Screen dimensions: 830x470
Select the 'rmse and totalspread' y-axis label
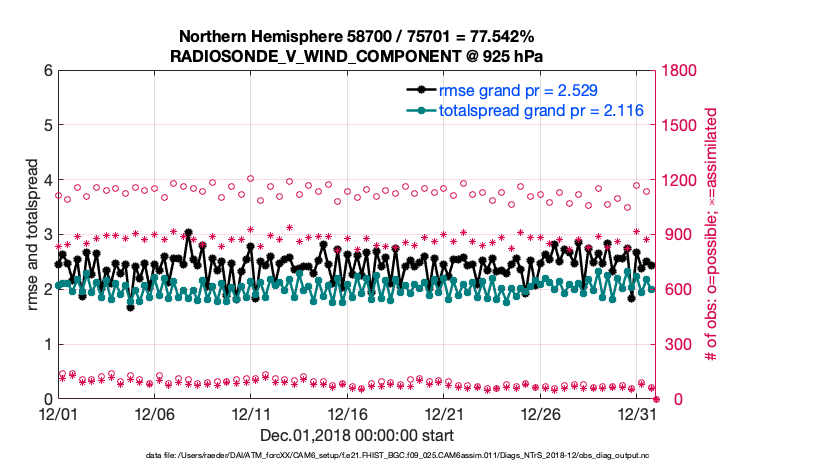(33, 235)
